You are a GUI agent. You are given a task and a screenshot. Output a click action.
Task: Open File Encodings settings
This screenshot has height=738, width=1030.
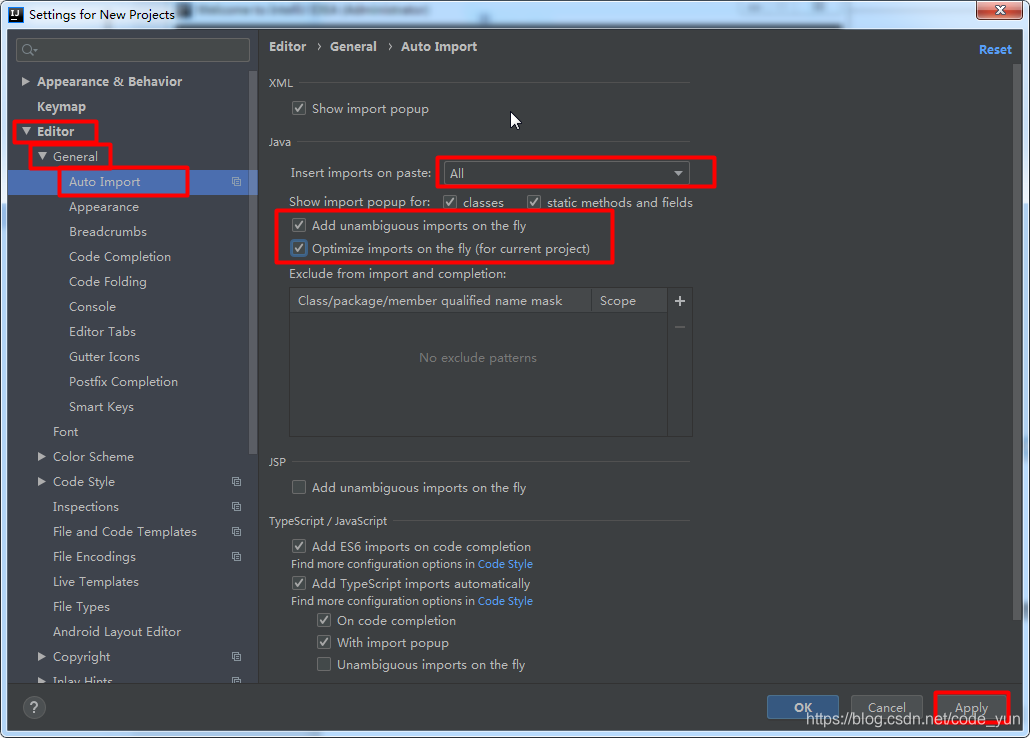click(x=94, y=557)
